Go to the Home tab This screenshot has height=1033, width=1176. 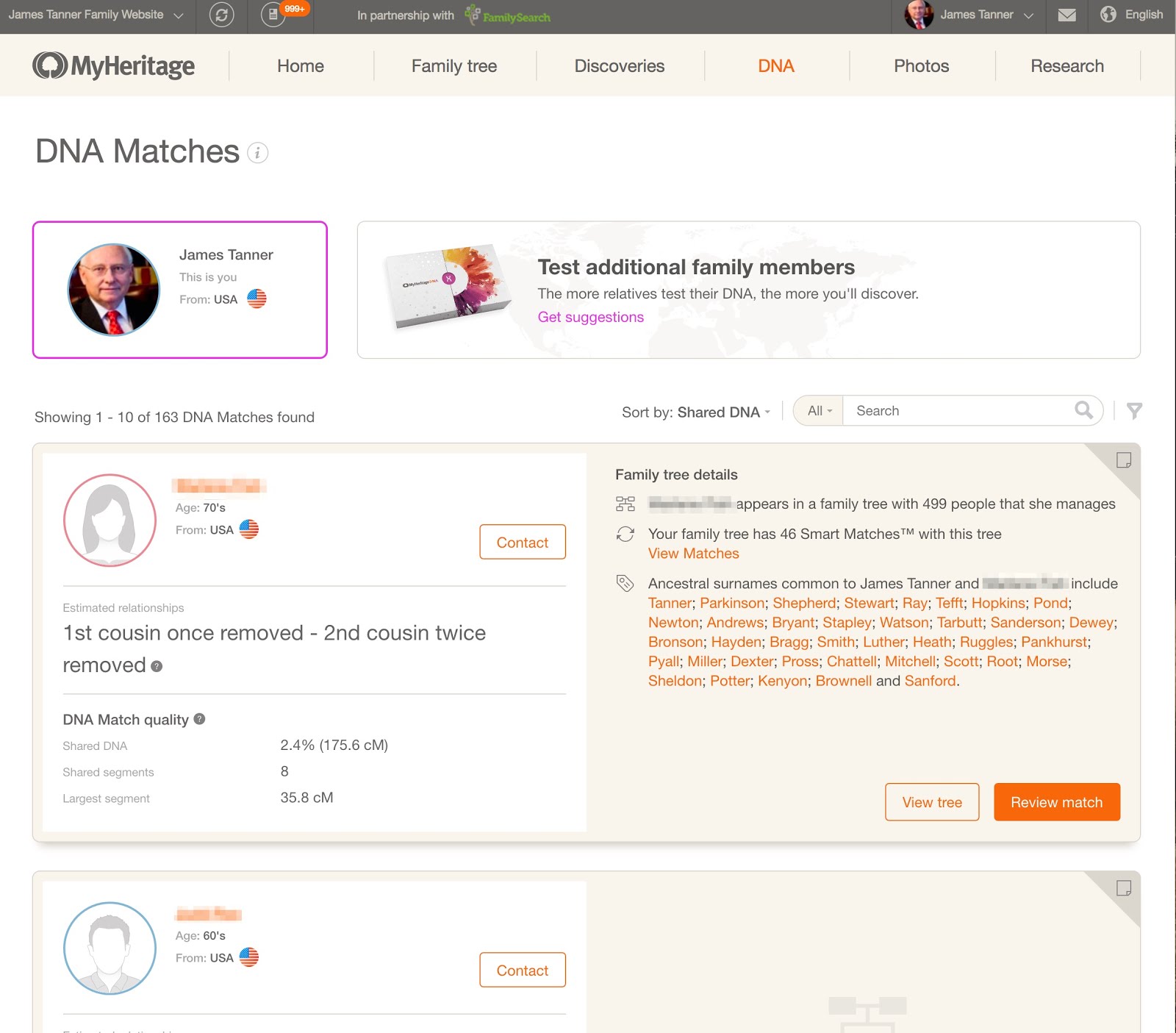point(301,66)
